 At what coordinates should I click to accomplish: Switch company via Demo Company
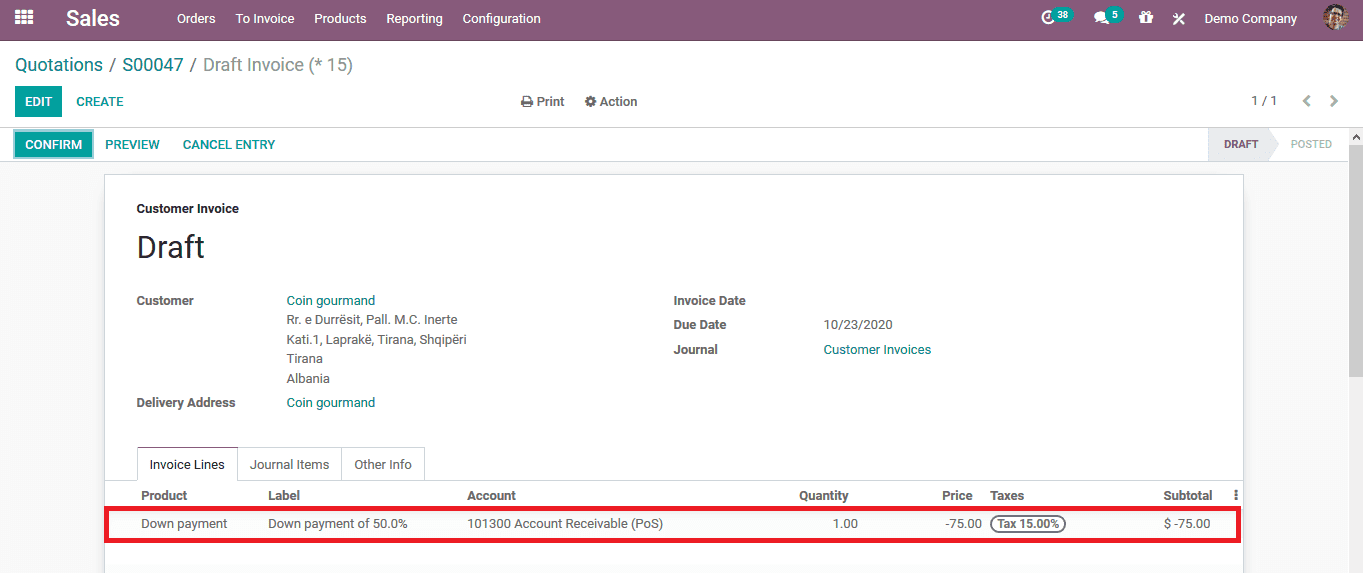1250,18
